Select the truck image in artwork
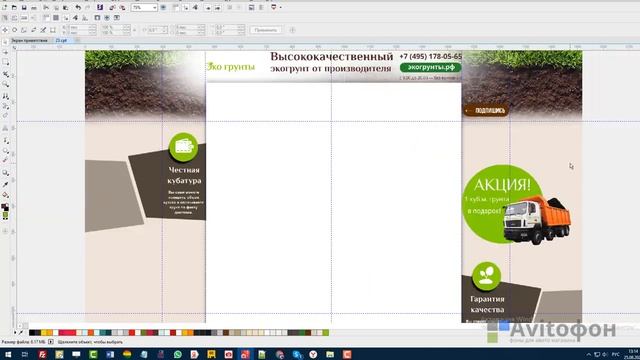 537,220
